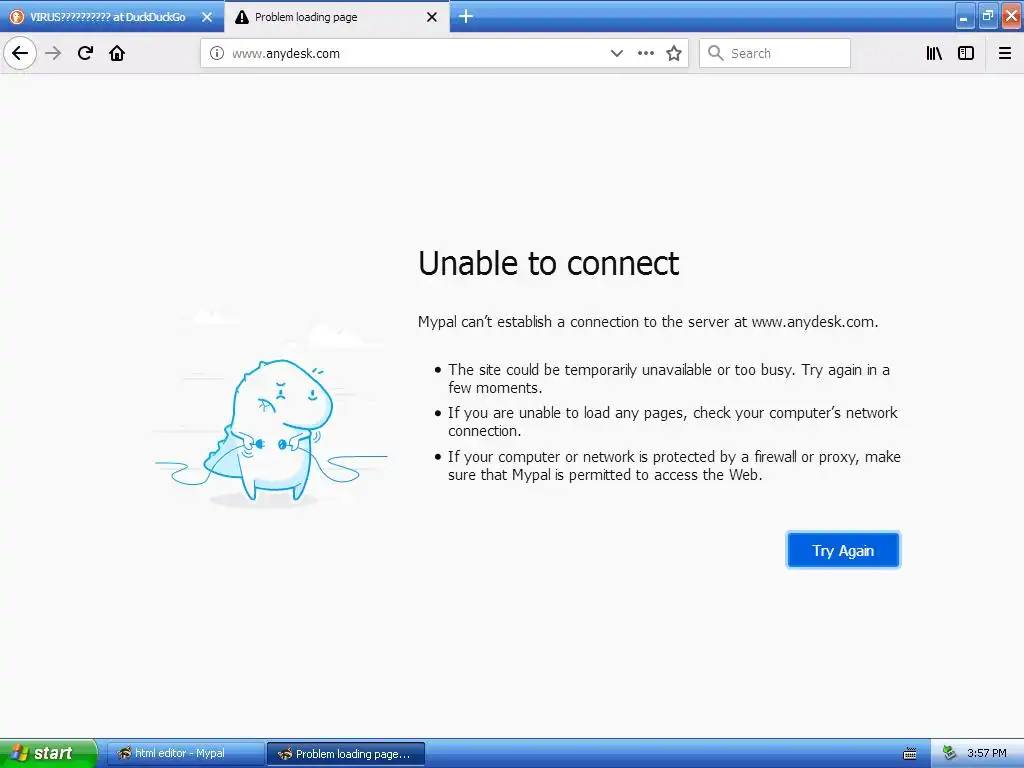This screenshot has width=1024, height=768.
Task: Focus the Search input field
Action: (775, 53)
